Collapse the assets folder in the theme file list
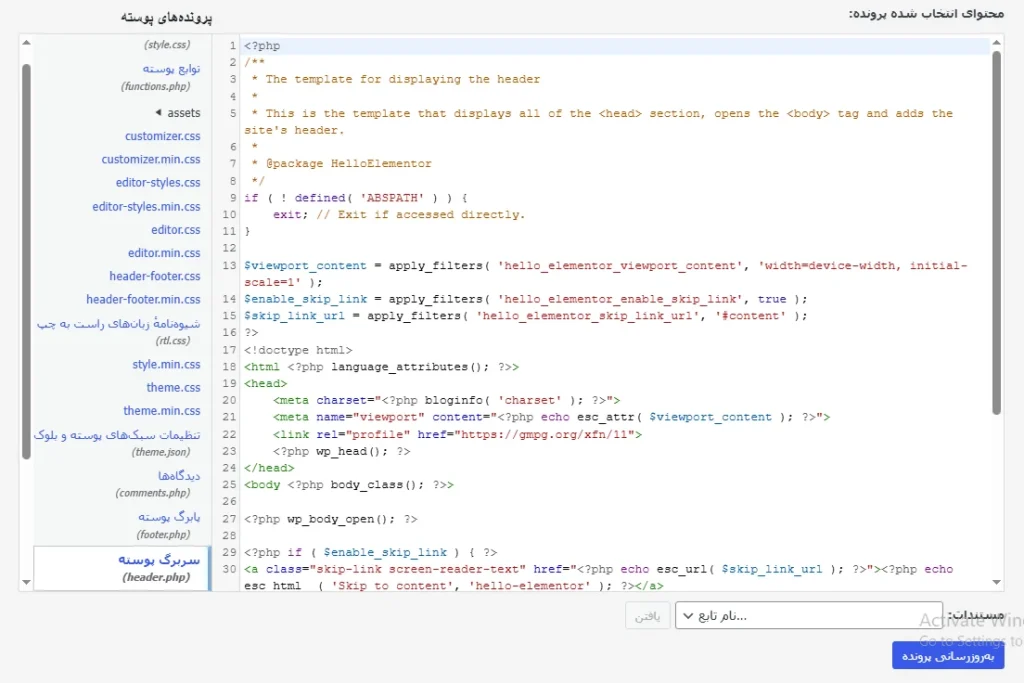Image resolution: width=1024 pixels, height=683 pixels. (x=178, y=112)
